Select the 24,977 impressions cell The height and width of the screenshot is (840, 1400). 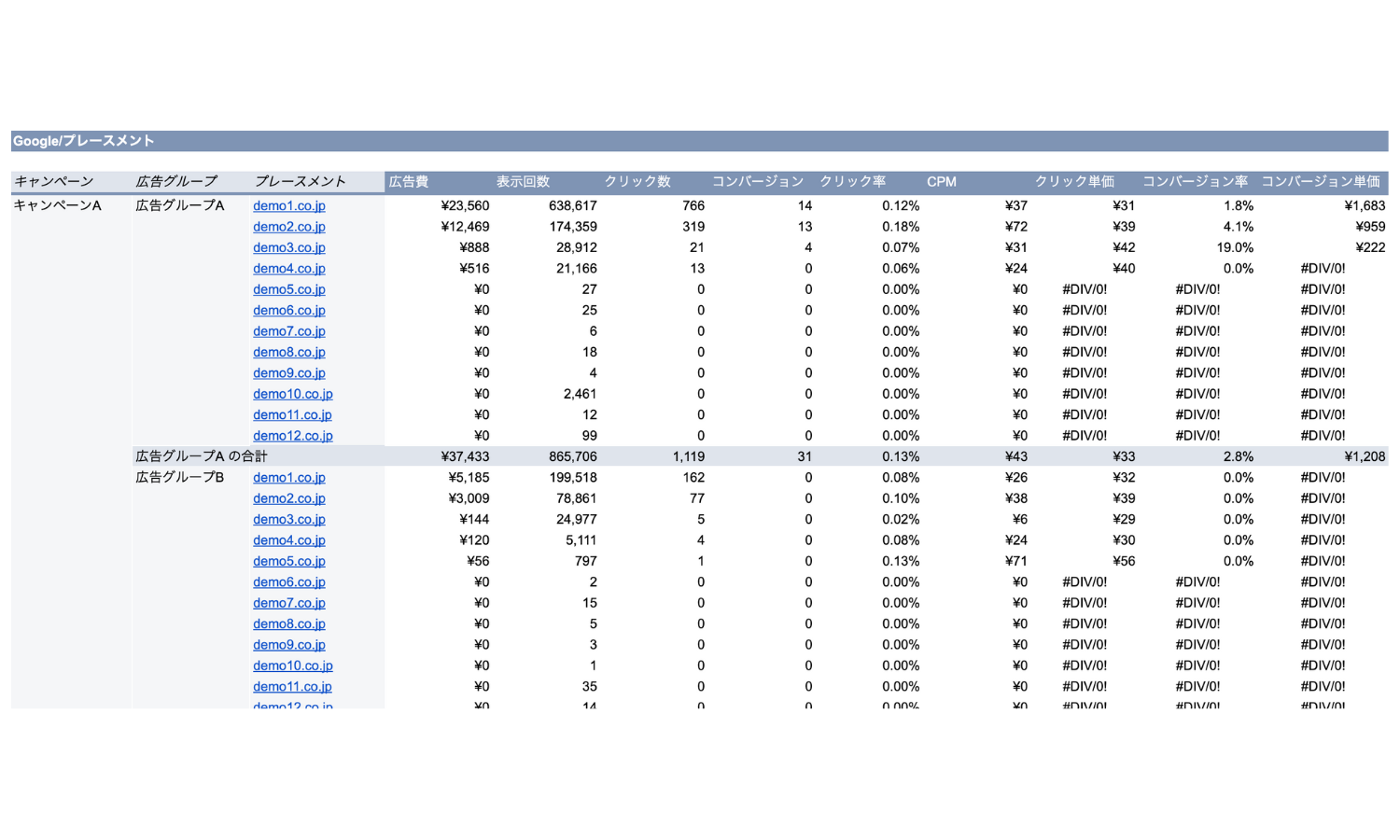[x=577, y=519]
